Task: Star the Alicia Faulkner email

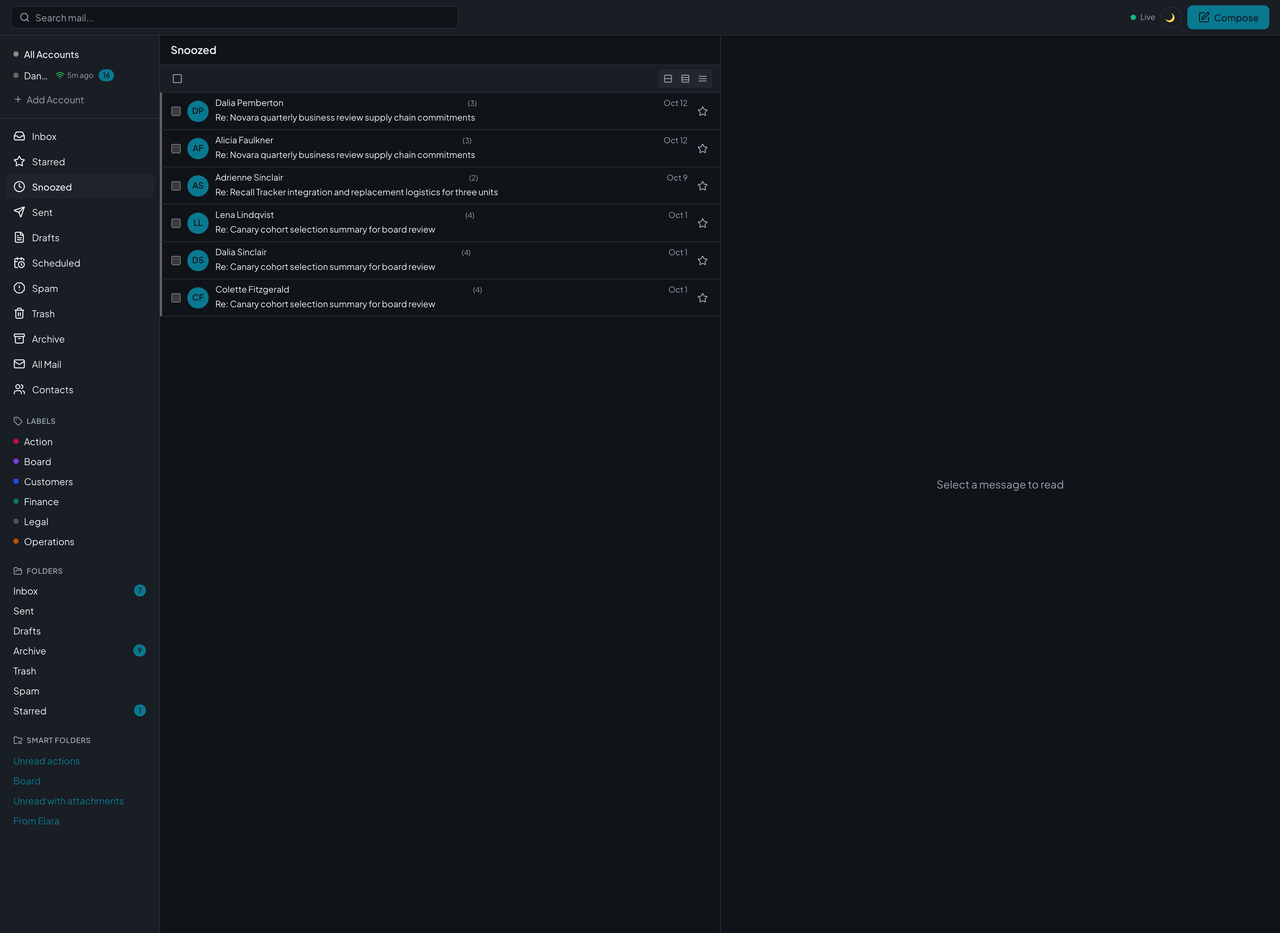Action: 703,148
